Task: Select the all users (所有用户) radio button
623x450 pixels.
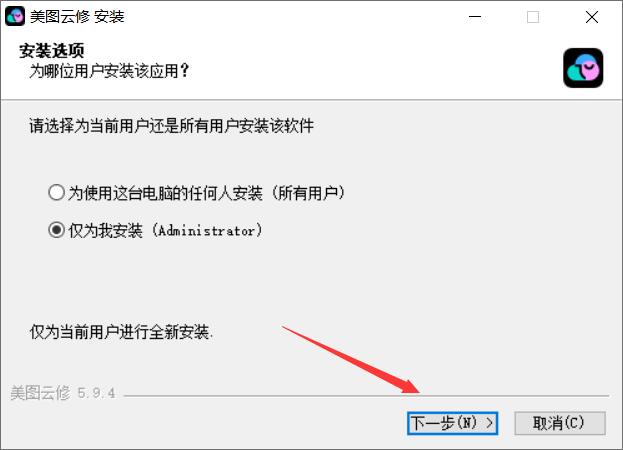Action: [x=56, y=193]
